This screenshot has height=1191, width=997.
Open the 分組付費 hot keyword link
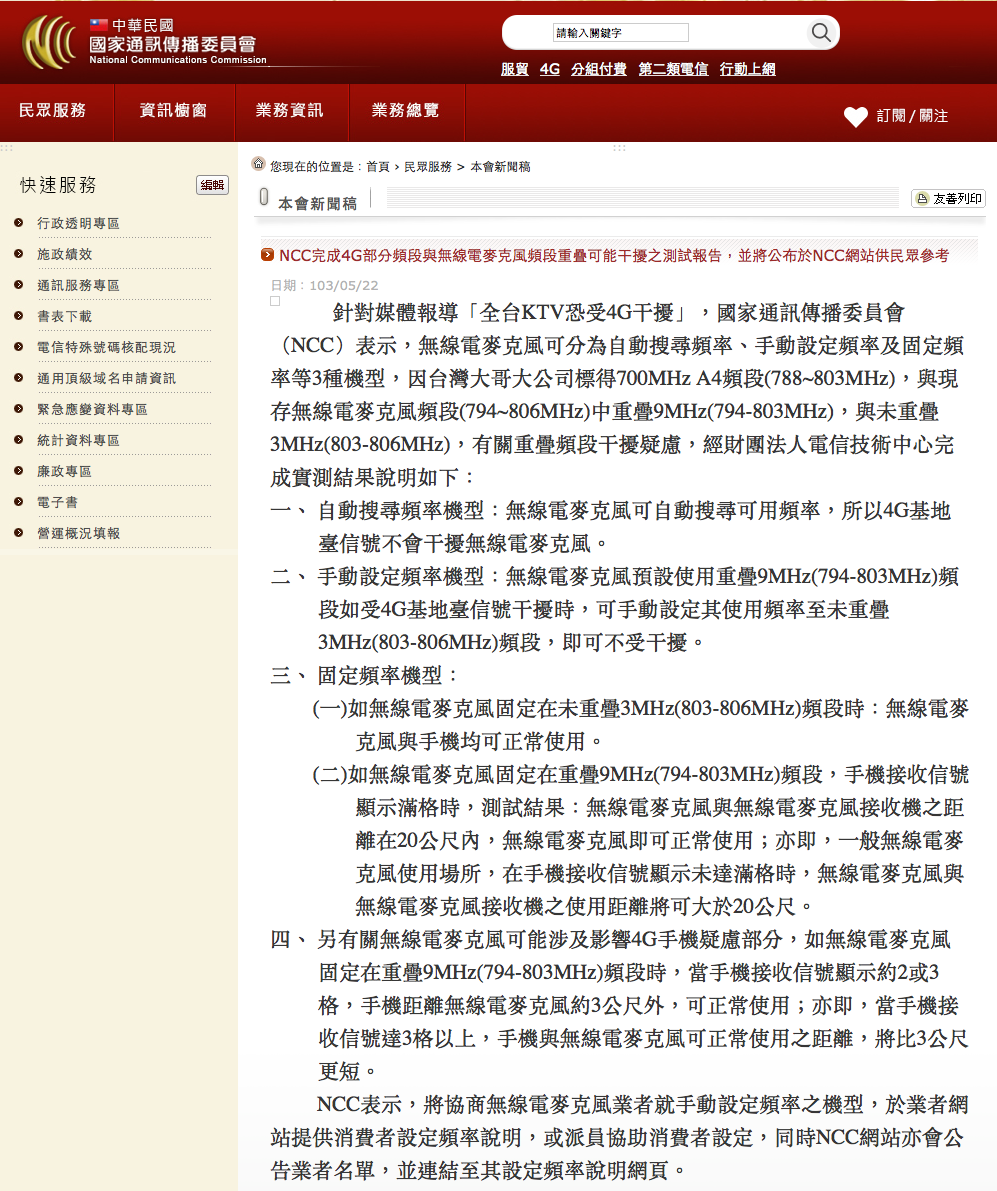pyautogui.click(x=598, y=69)
